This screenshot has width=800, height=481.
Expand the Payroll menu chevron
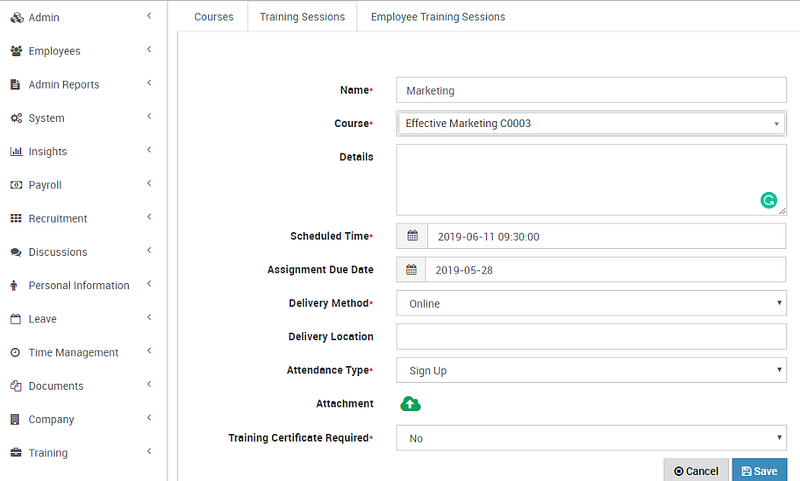click(149, 184)
